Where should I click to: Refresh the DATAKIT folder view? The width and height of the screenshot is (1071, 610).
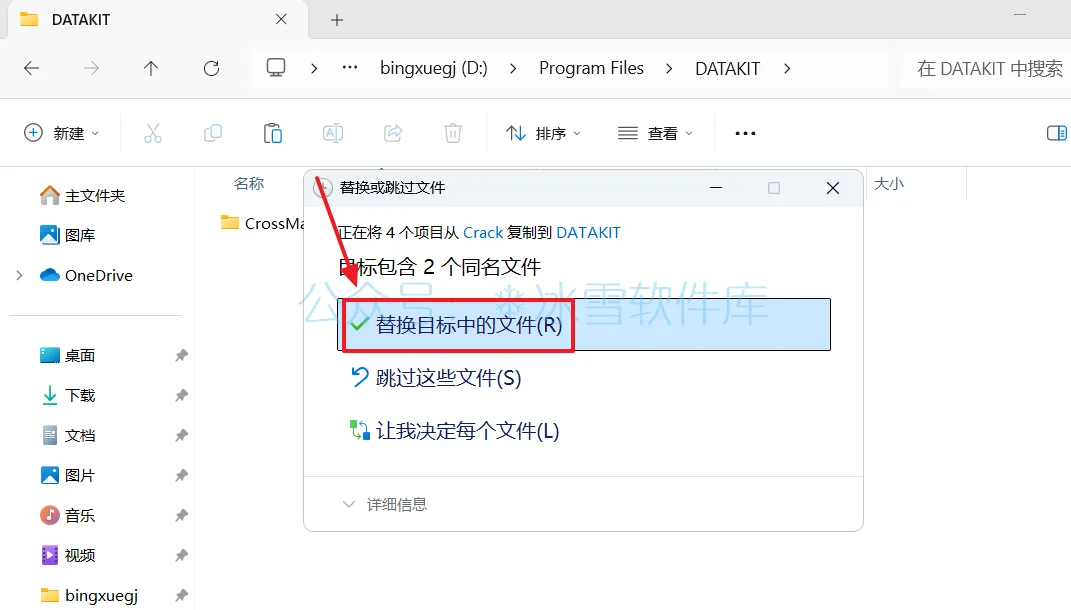coord(212,68)
